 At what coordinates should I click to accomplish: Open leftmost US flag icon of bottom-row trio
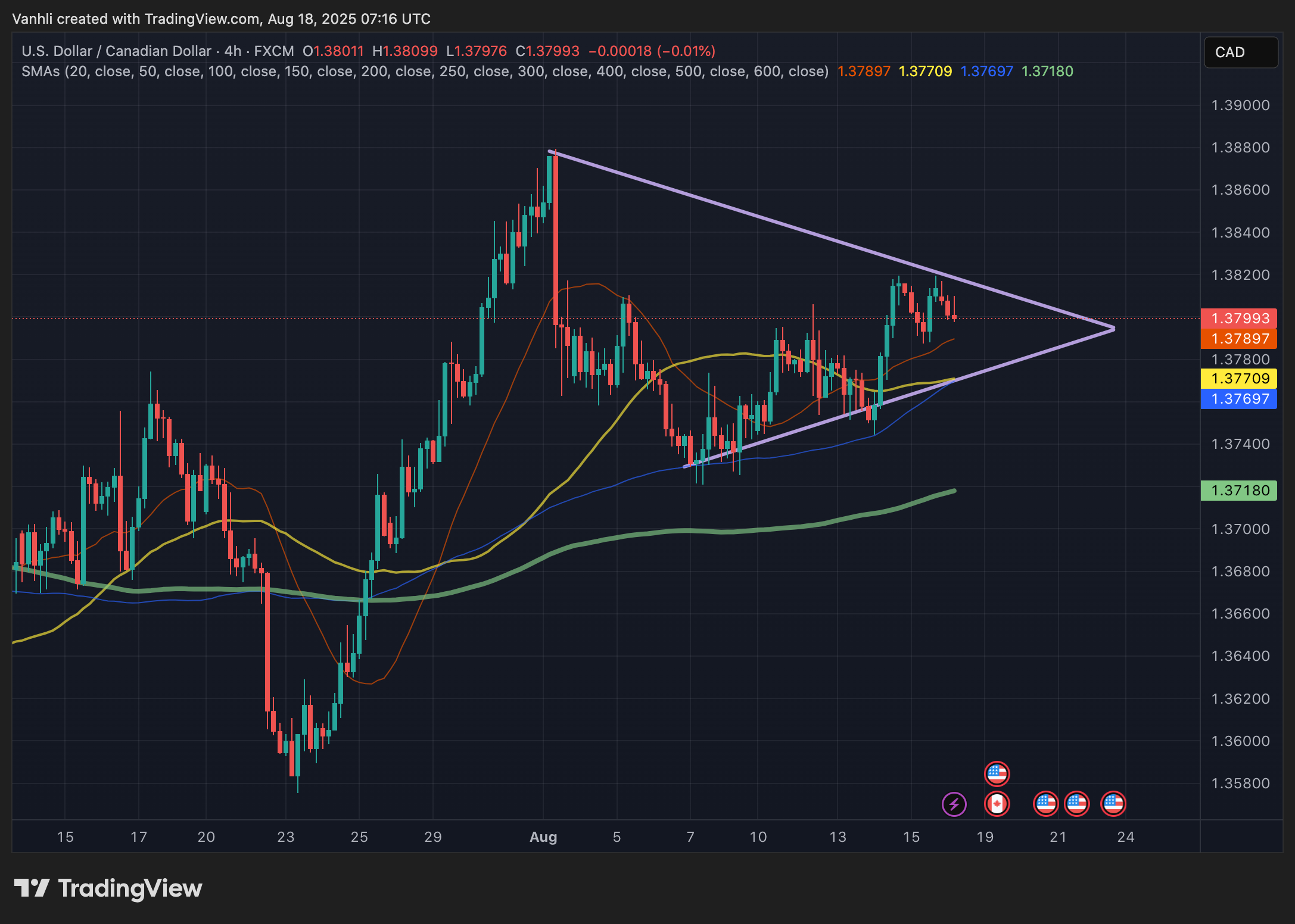click(1045, 804)
